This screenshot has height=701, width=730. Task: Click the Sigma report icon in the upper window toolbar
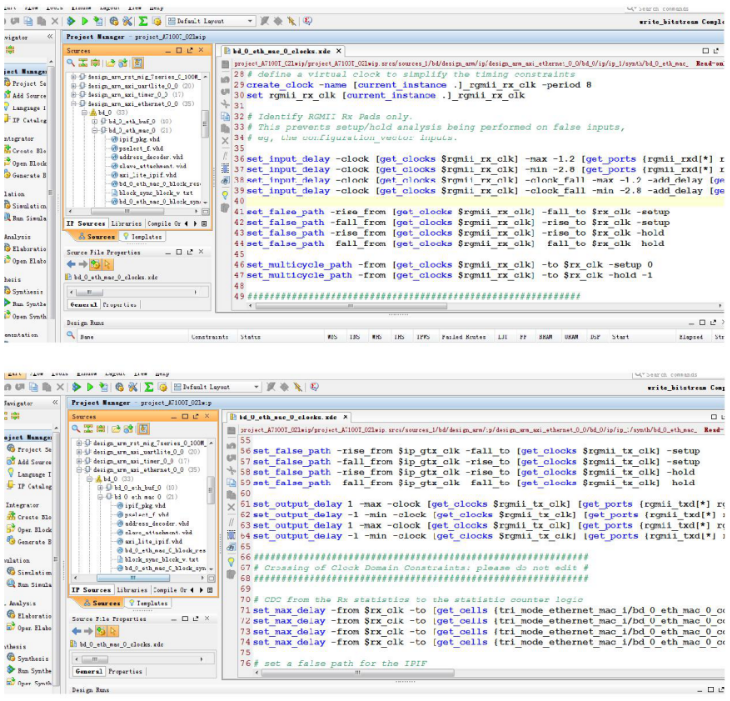point(143,20)
